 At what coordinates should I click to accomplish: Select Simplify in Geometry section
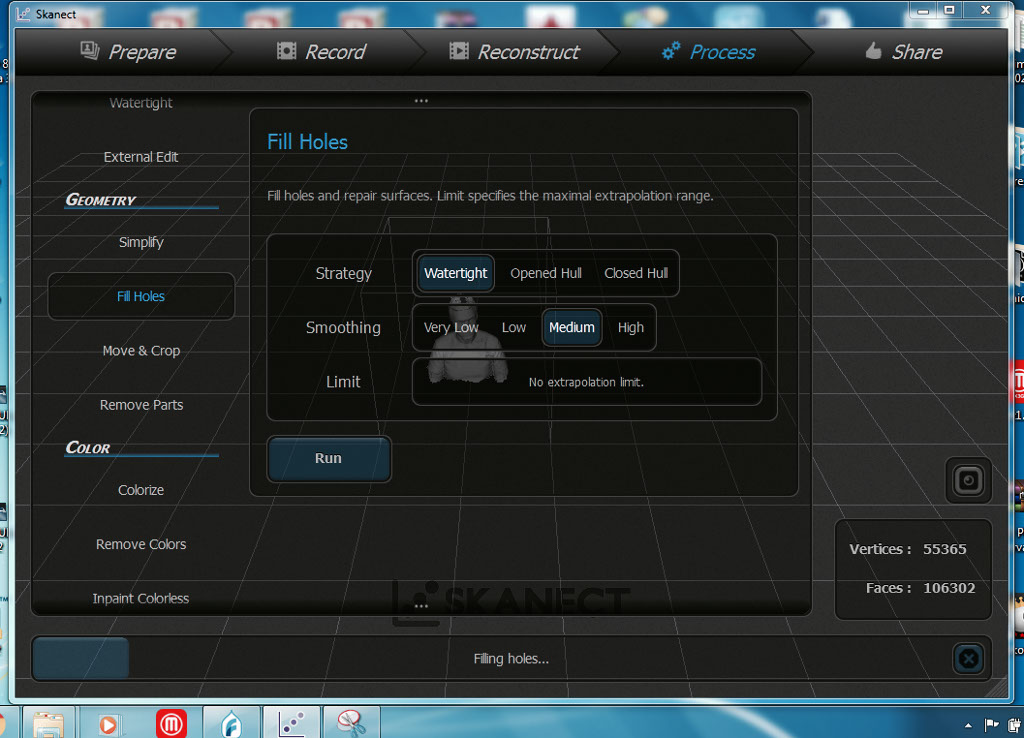[x=141, y=242]
